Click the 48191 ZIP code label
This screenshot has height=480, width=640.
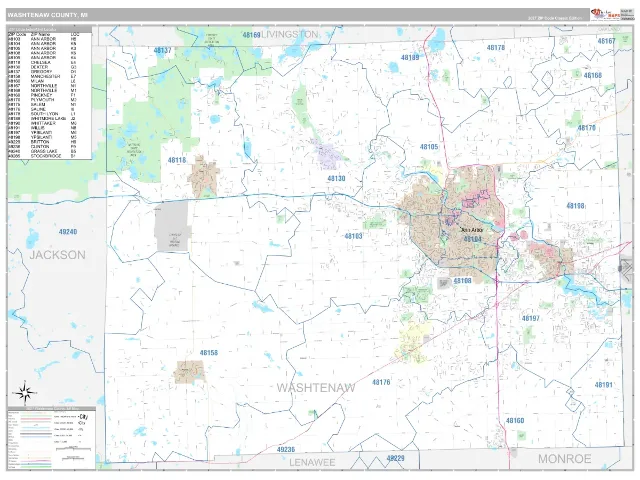pos(603,385)
